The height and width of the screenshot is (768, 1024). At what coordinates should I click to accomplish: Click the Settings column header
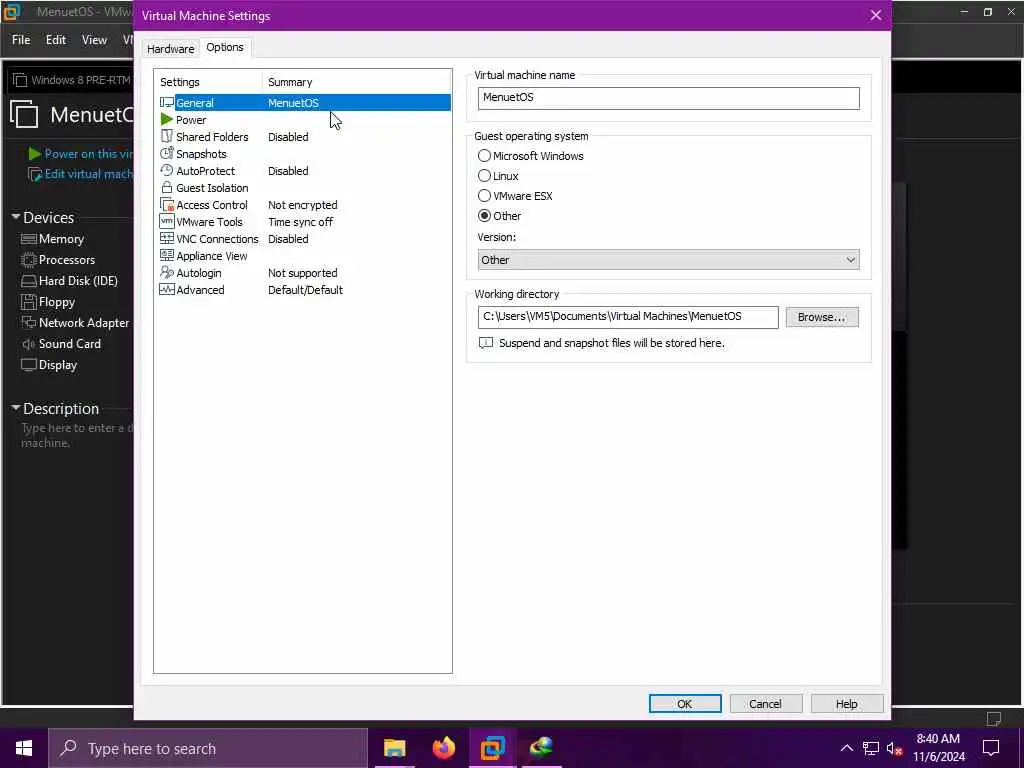point(208,82)
